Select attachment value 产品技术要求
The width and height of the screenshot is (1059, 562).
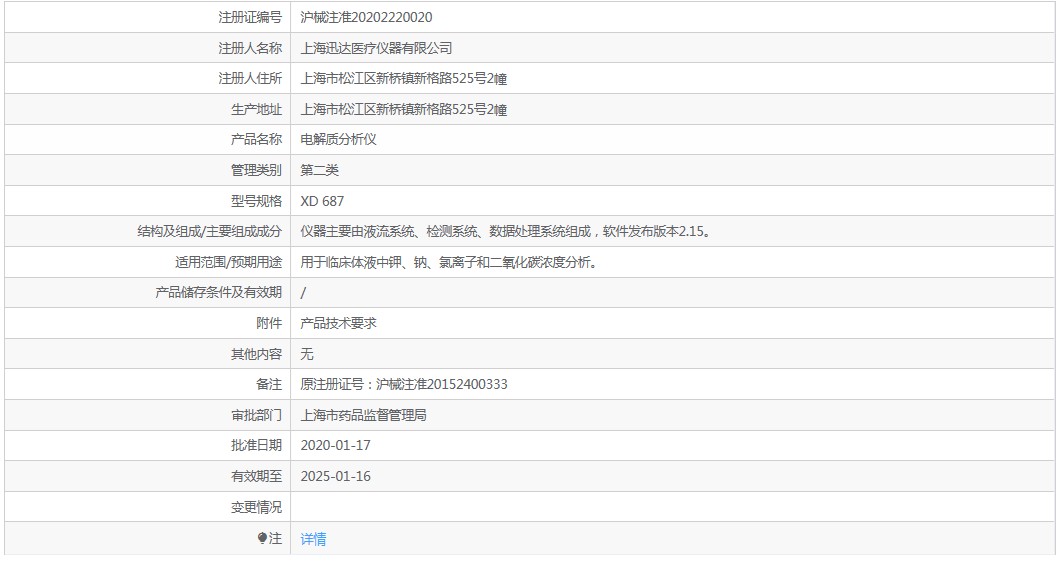pyautogui.click(x=338, y=324)
